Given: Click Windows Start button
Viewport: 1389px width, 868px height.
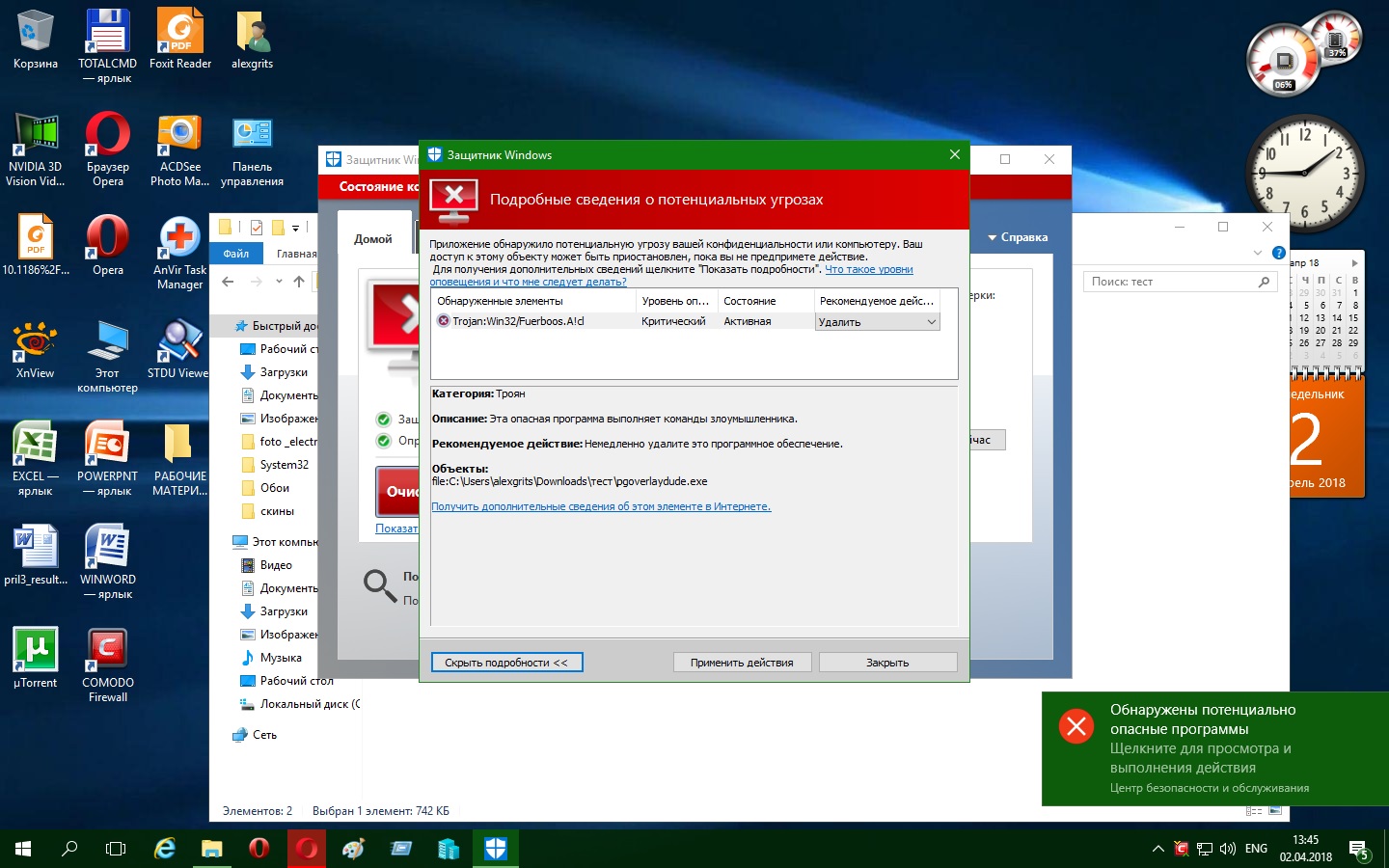Looking at the screenshot, I should [x=23, y=849].
